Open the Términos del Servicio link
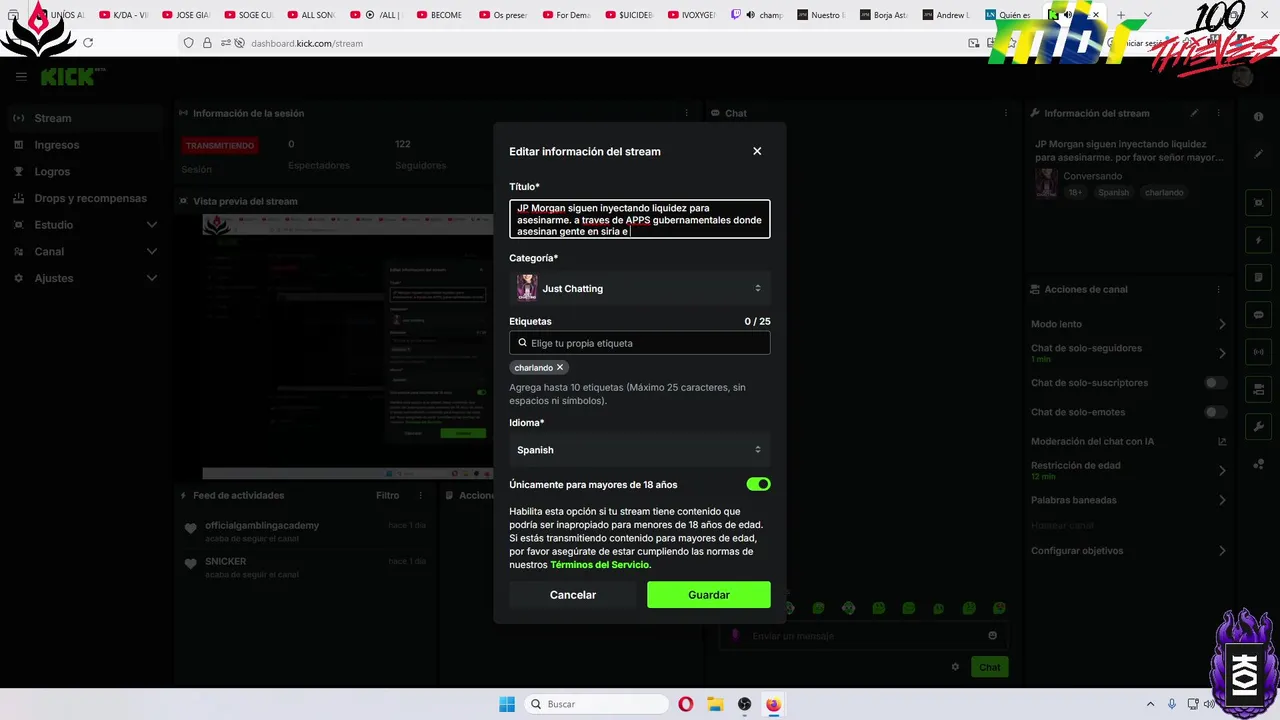This screenshot has width=1280, height=720. click(x=600, y=565)
